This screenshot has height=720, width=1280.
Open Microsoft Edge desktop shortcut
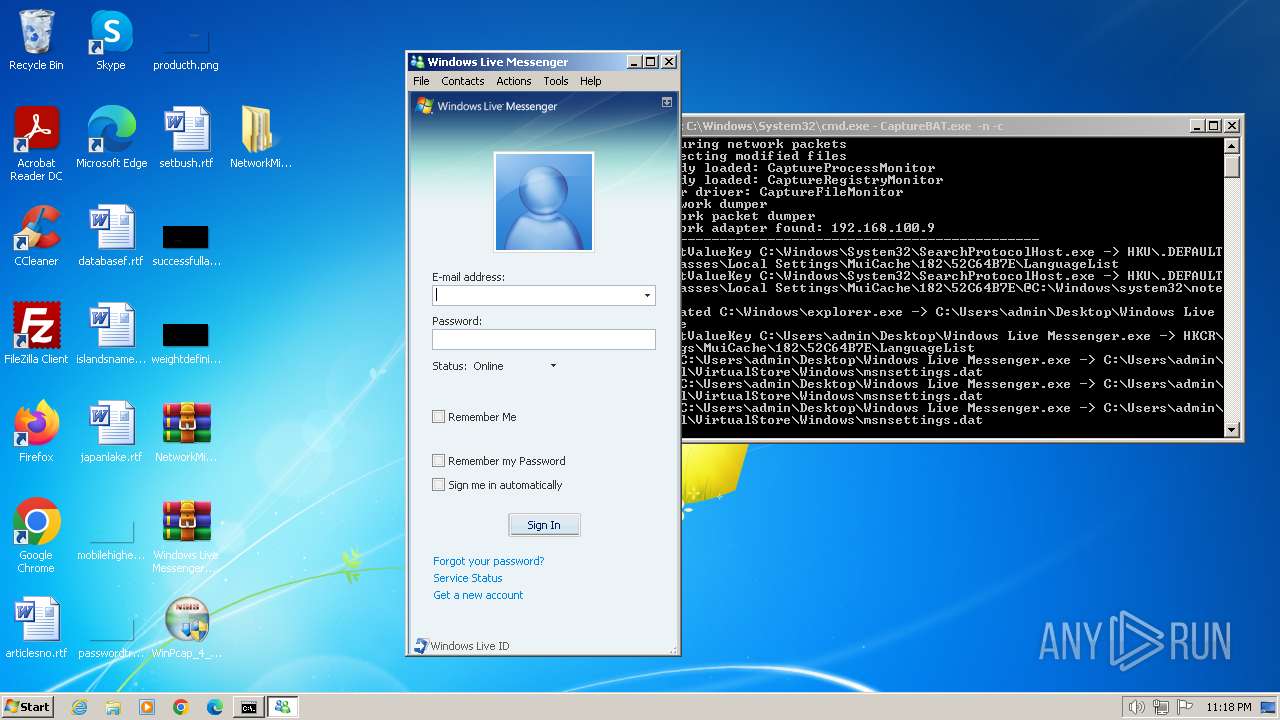111,138
